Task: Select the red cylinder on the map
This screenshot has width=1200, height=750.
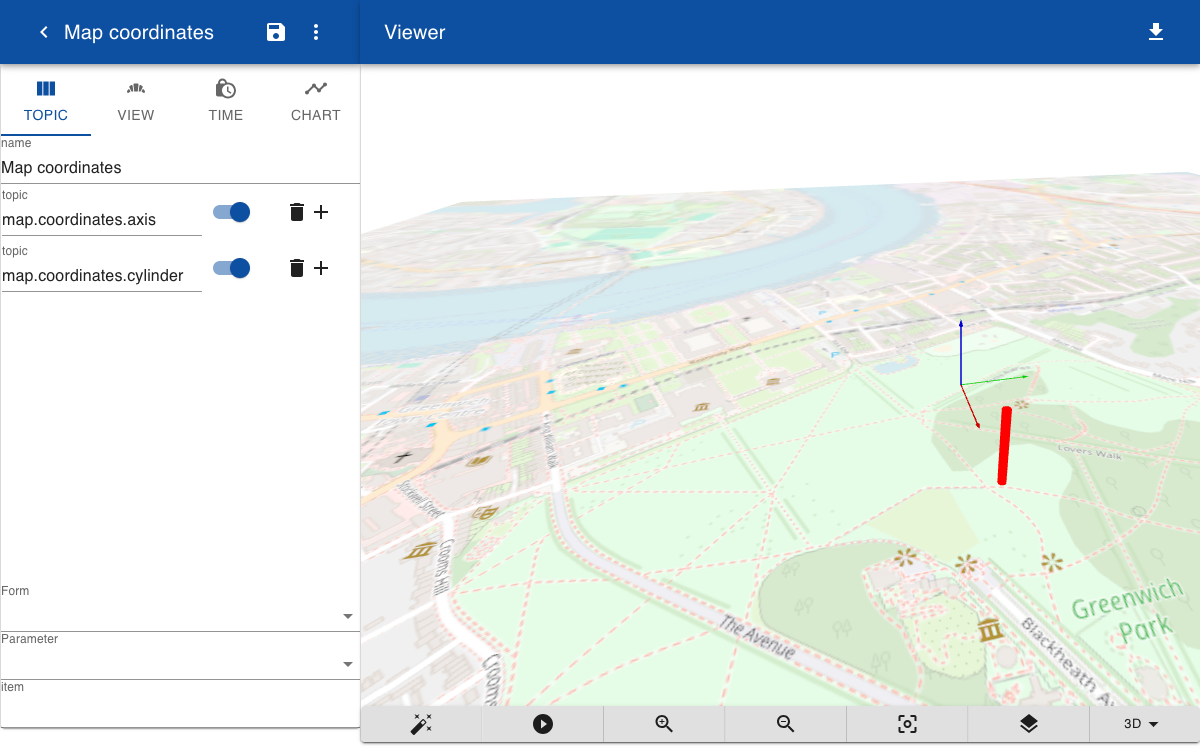Action: (1005, 446)
